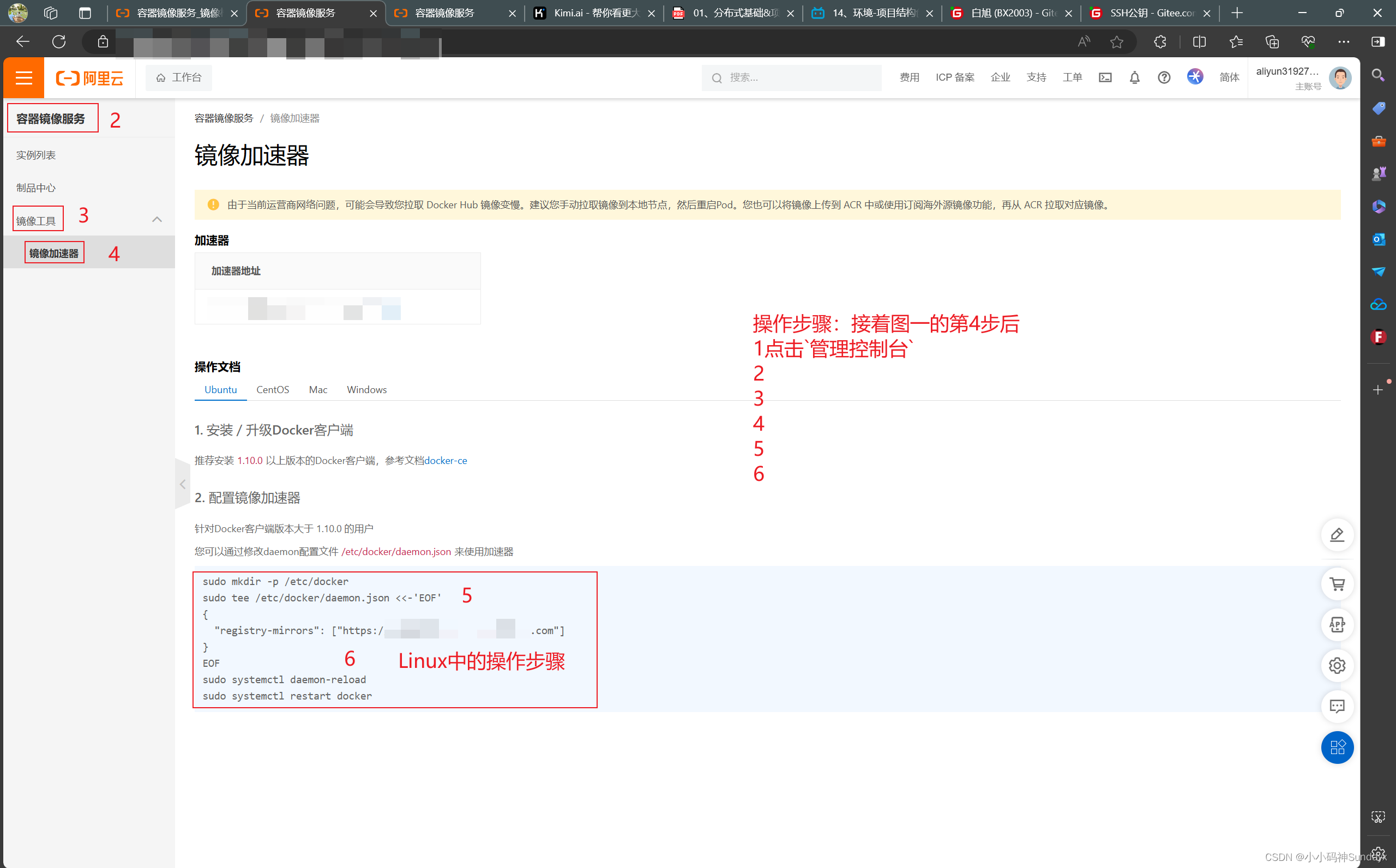Toggle read aloud icon in address bar
Viewport: 1396px width, 868px height.
point(1084,41)
